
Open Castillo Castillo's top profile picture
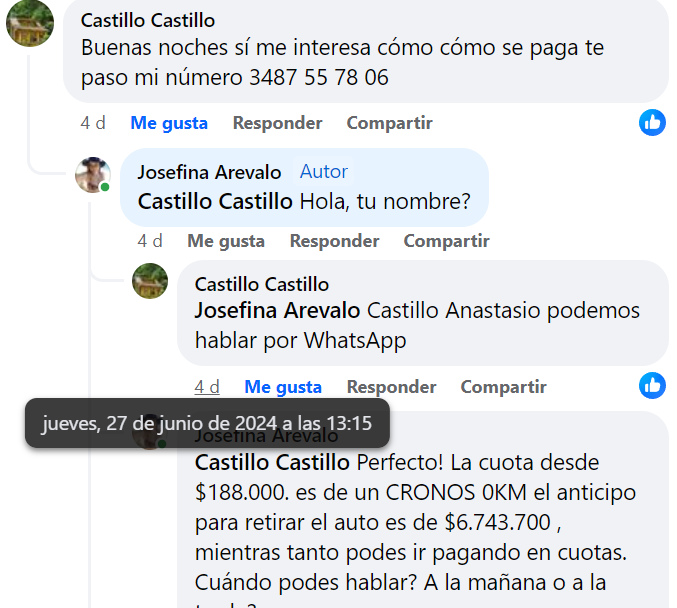point(30,22)
